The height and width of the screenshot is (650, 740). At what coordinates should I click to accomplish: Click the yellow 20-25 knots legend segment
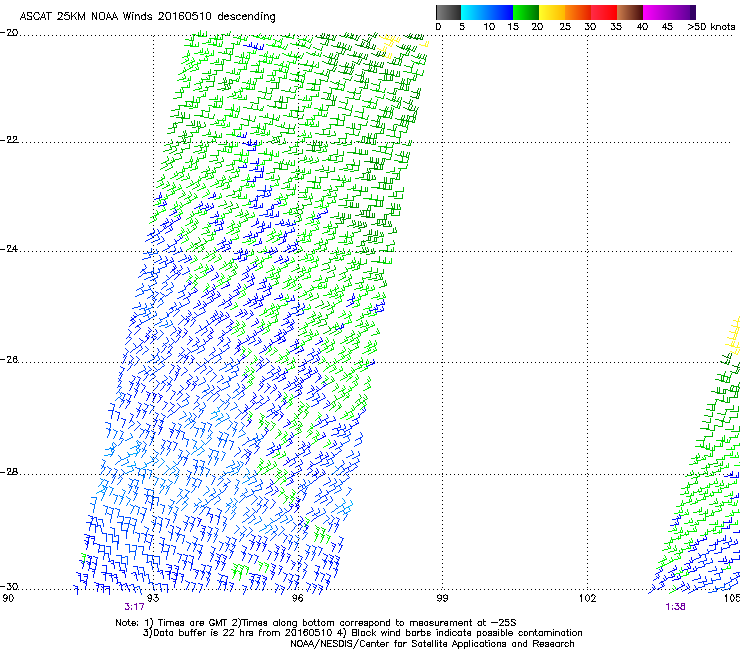click(x=552, y=12)
